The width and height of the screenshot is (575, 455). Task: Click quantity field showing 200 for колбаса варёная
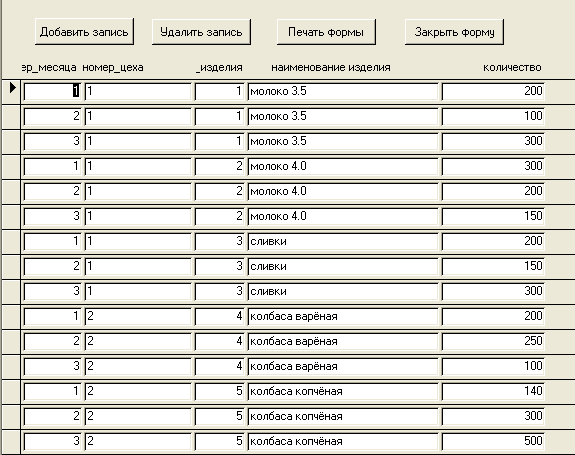(x=493, y=316)
